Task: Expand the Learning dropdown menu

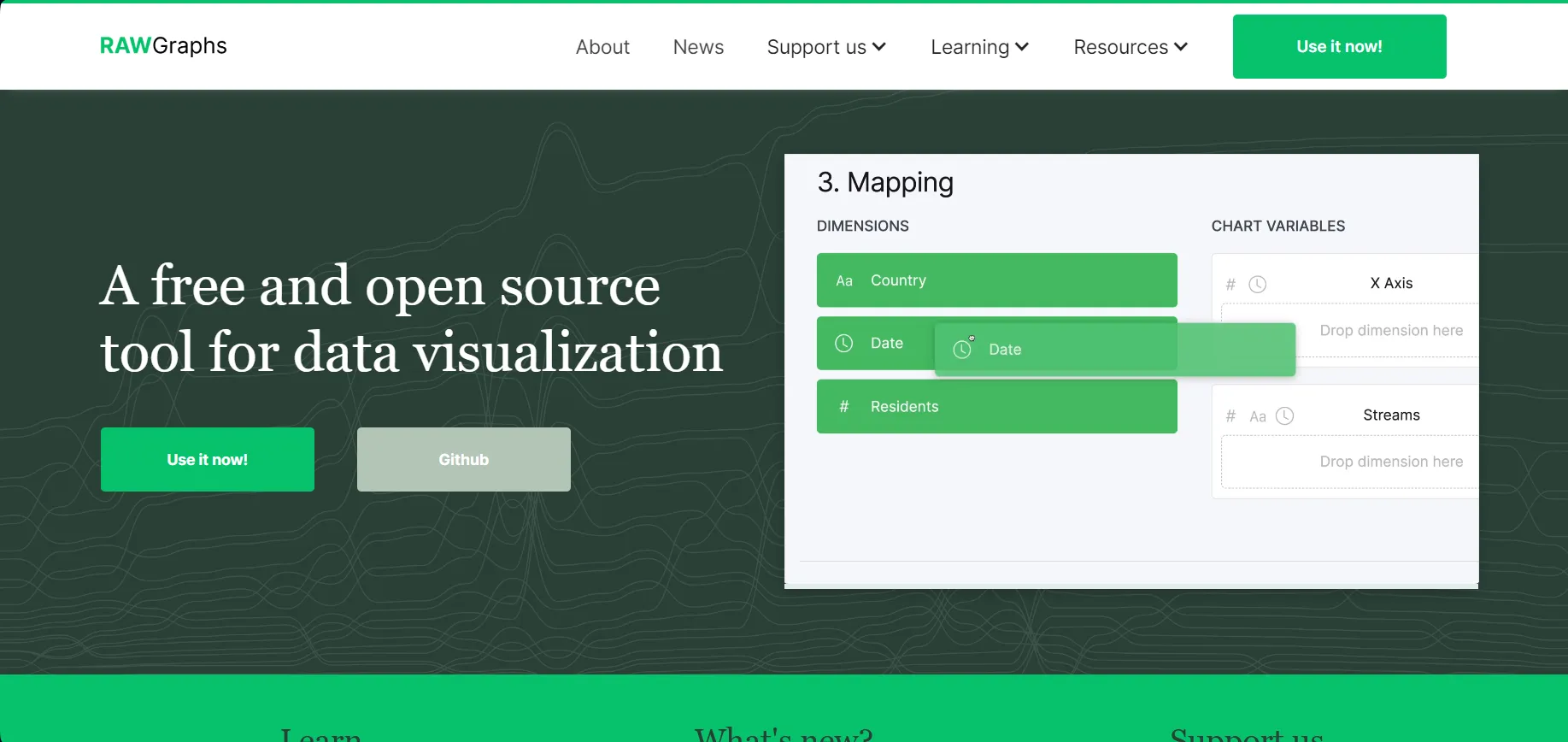Action: 979,47
